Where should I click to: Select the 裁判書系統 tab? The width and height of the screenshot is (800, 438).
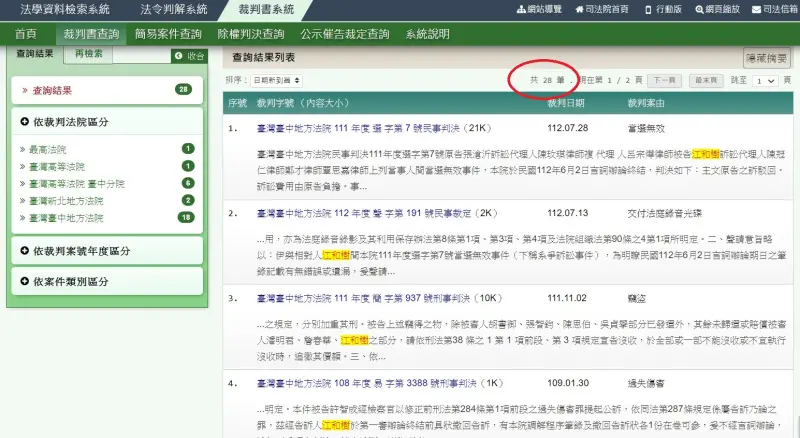266,9
